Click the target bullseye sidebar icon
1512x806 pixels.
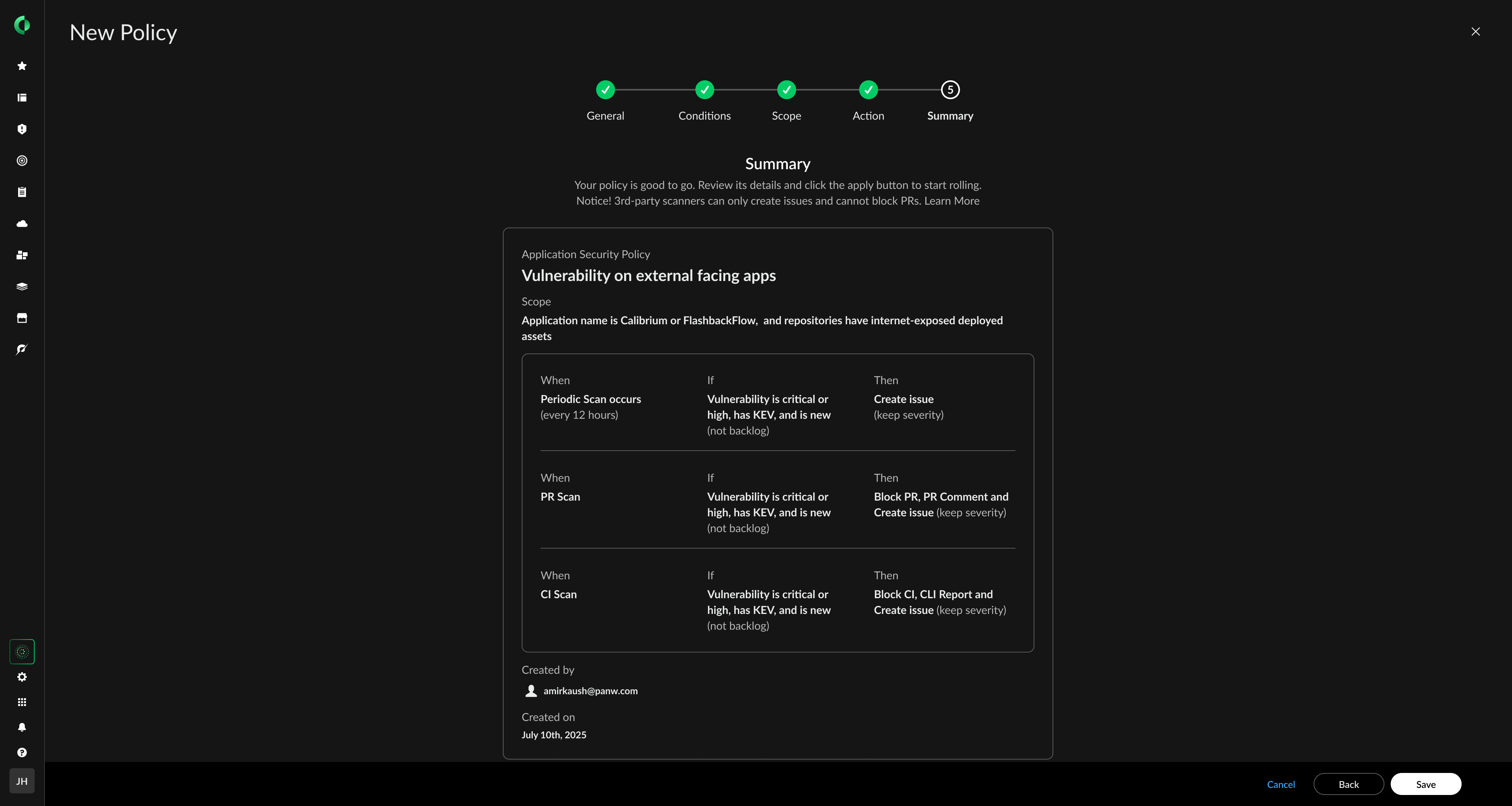pos(22,161)
